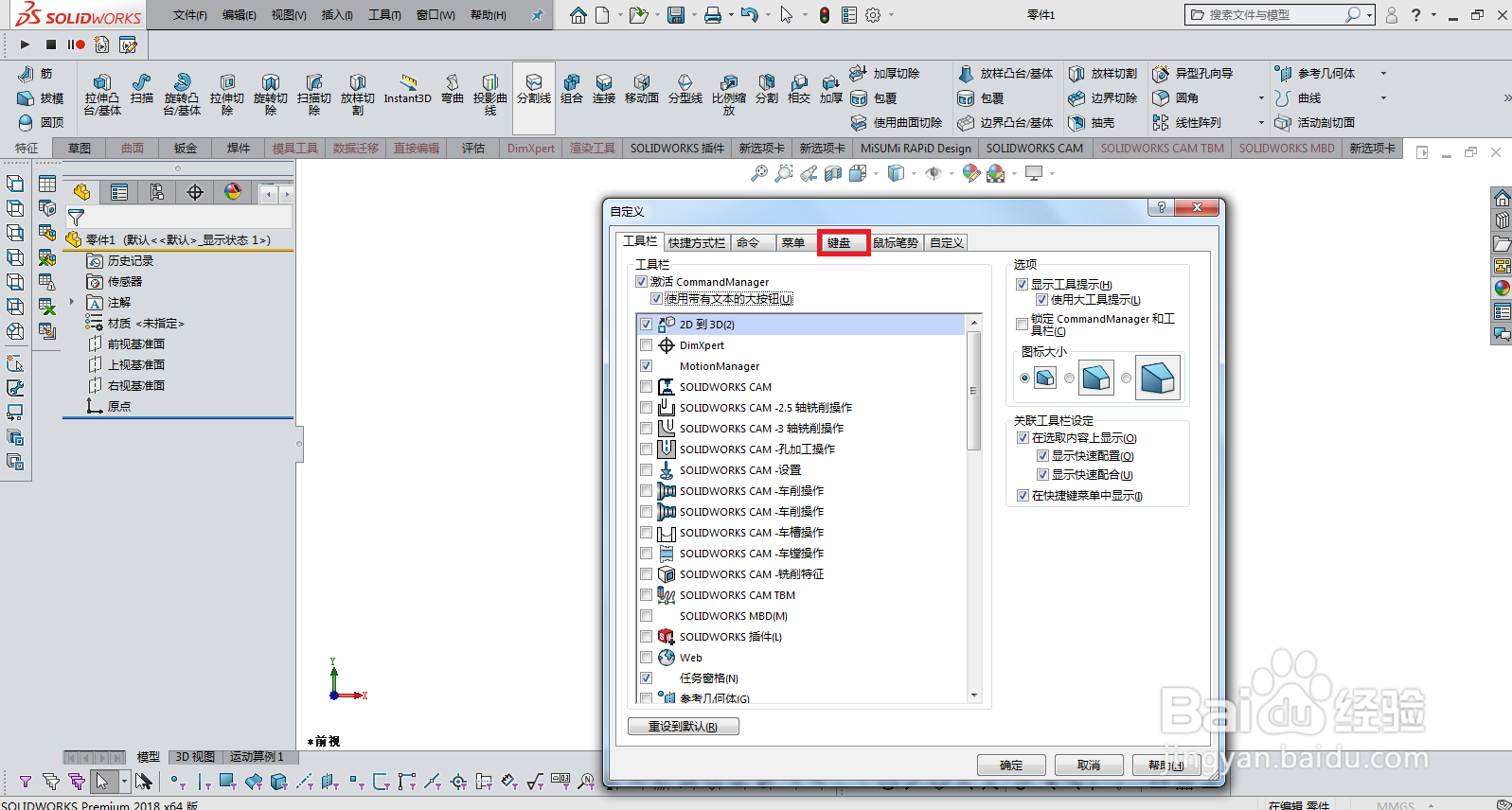The image size is (1512, 810).
Task: Toggle 在快捷键菜单中显示 checkbox
Action: pos(1023,496)
